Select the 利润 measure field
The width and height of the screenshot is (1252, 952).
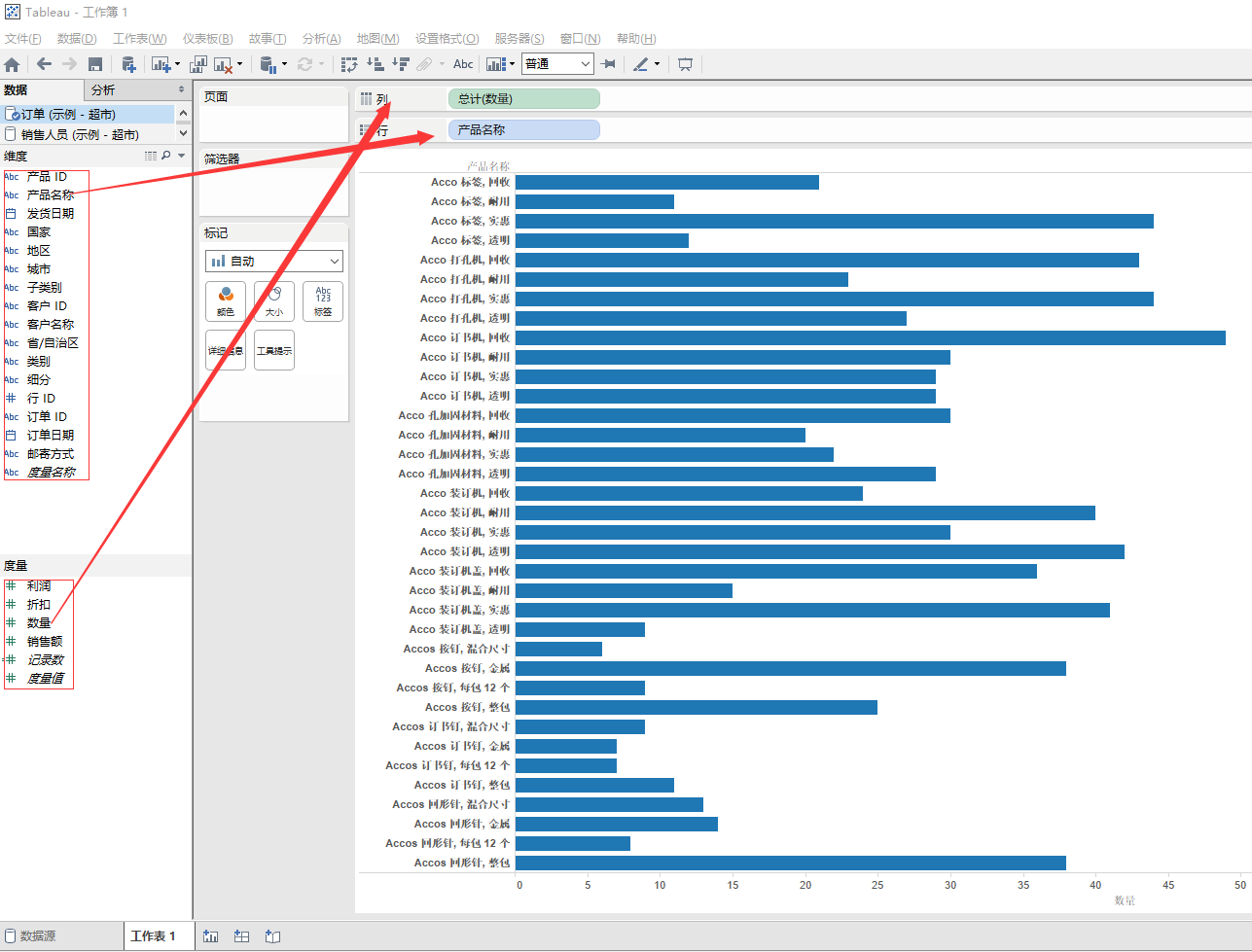(x=38, y=585)
